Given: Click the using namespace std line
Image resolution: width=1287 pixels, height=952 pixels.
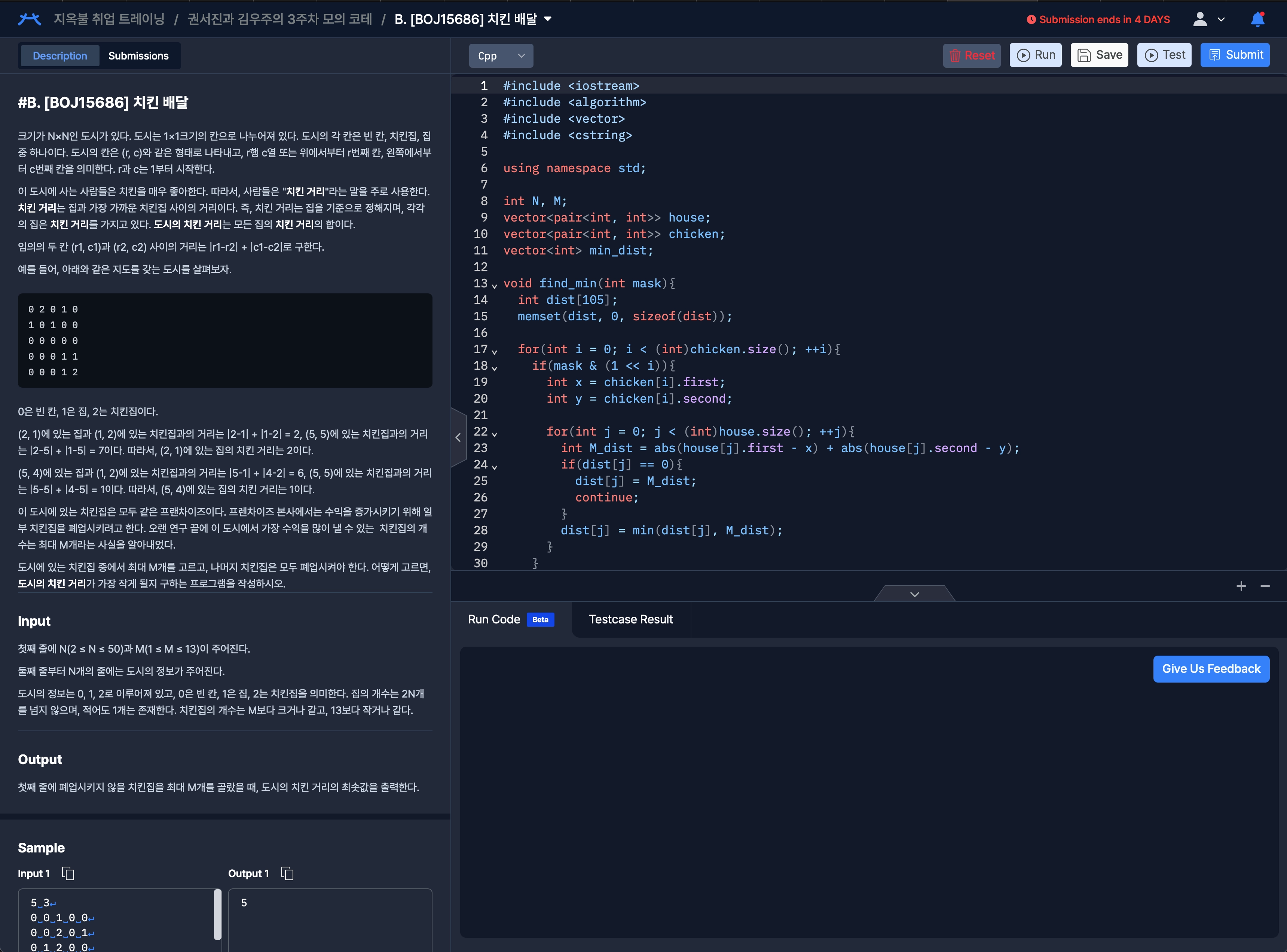Looking at the screenshot, I should click(x=574, y=168).
